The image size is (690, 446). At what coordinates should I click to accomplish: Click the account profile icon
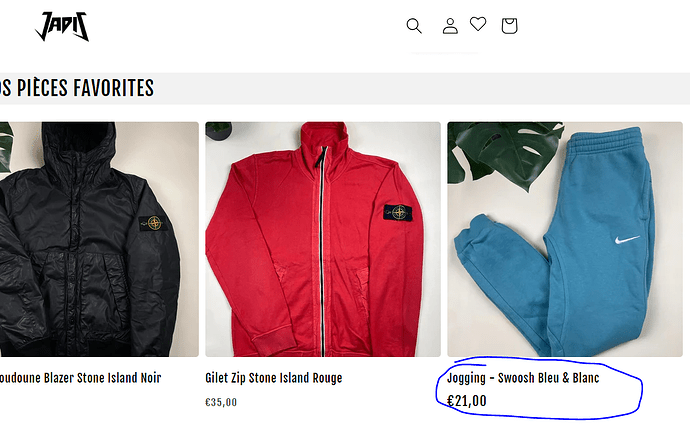point(450,26)
